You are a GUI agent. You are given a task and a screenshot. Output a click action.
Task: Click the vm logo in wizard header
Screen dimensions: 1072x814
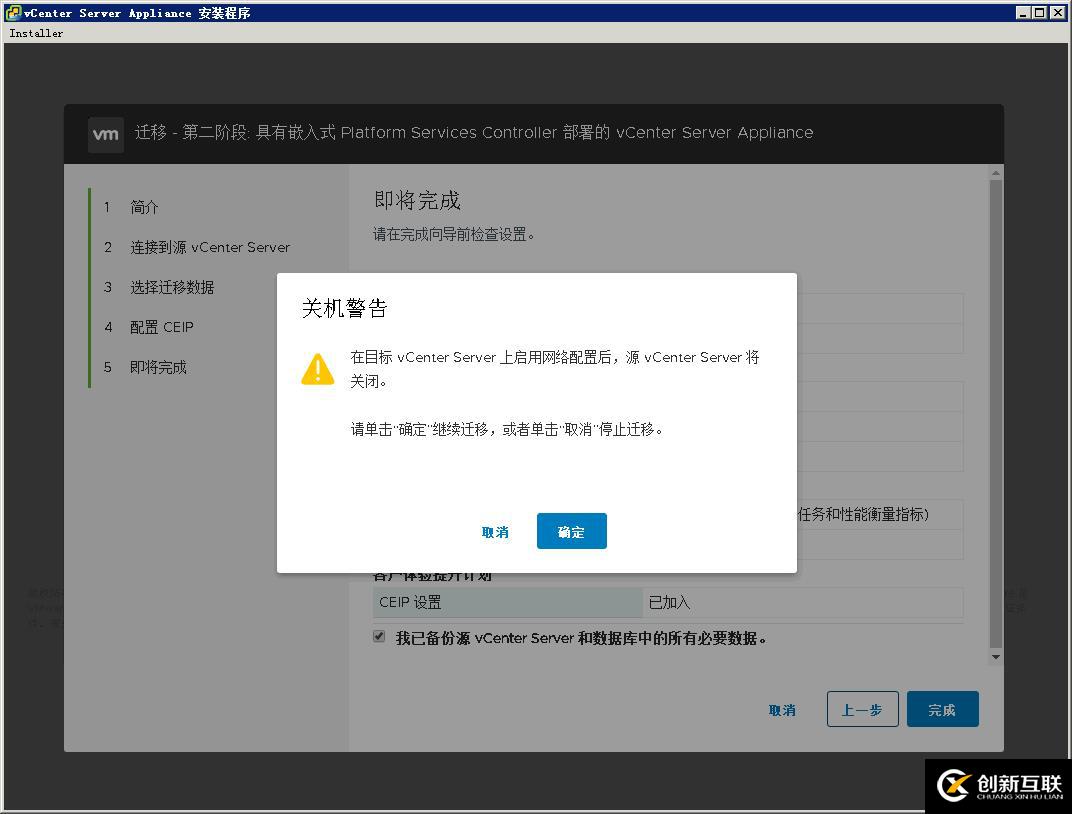tap(106, 134)
